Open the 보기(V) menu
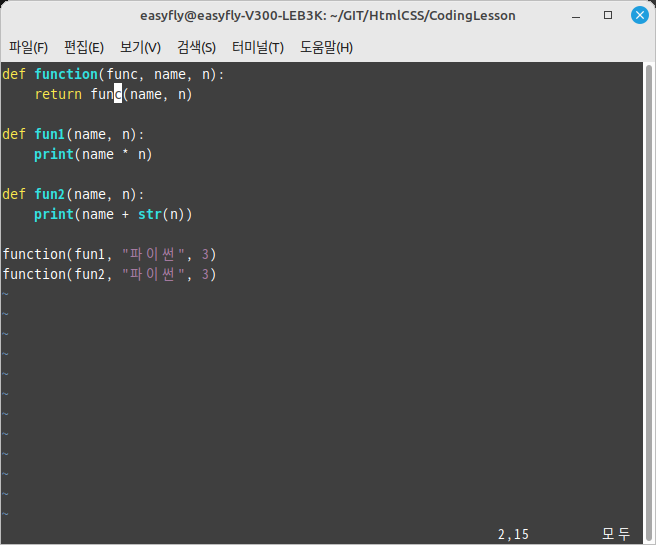The height and width of the screenshot is (545, 656). click(x=140, y=47)
